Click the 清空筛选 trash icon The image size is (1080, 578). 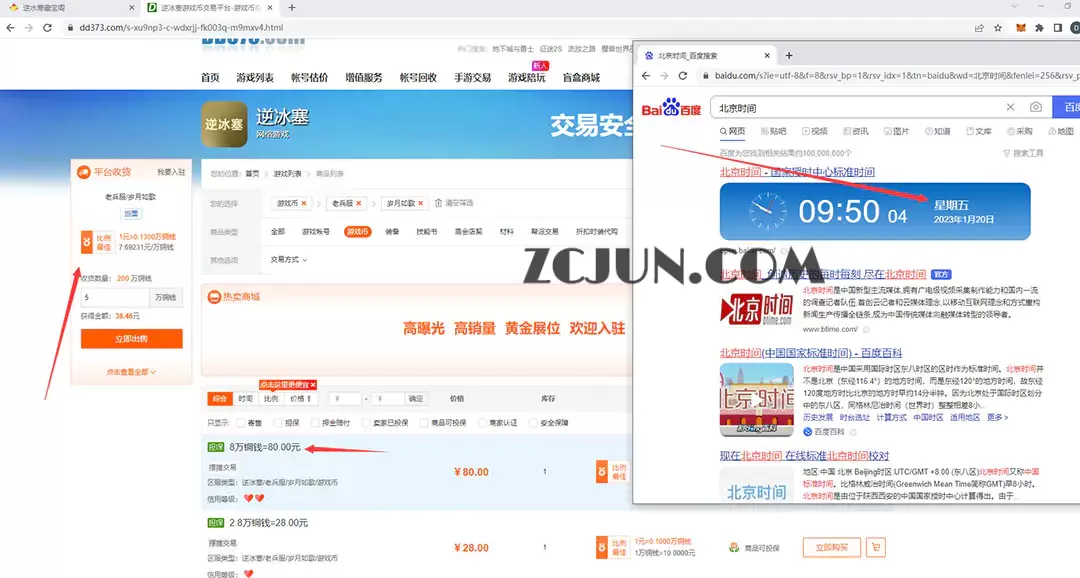point(438,203)
